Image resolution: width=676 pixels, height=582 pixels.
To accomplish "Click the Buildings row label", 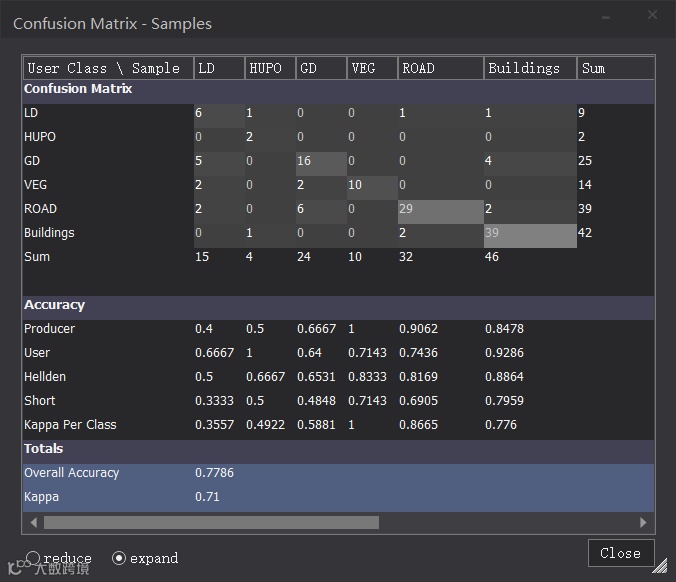I will tap(49, 233).
